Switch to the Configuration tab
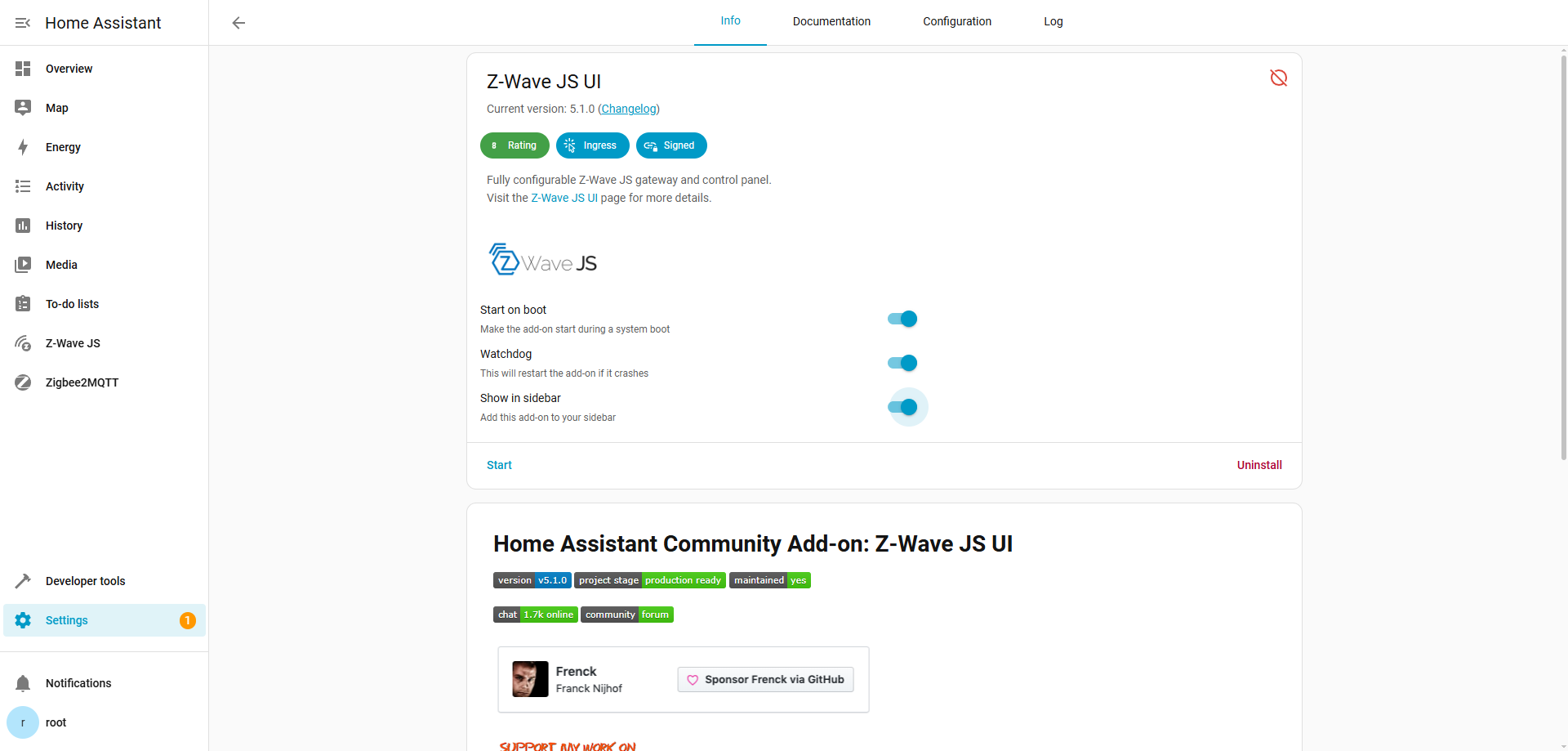Screen dimensions: 1568x751 point(956,22)
